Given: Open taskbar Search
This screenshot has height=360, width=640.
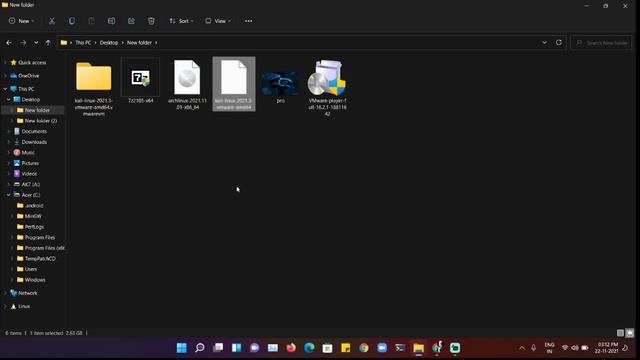Looking at the screenshot, I should [200, 348].
